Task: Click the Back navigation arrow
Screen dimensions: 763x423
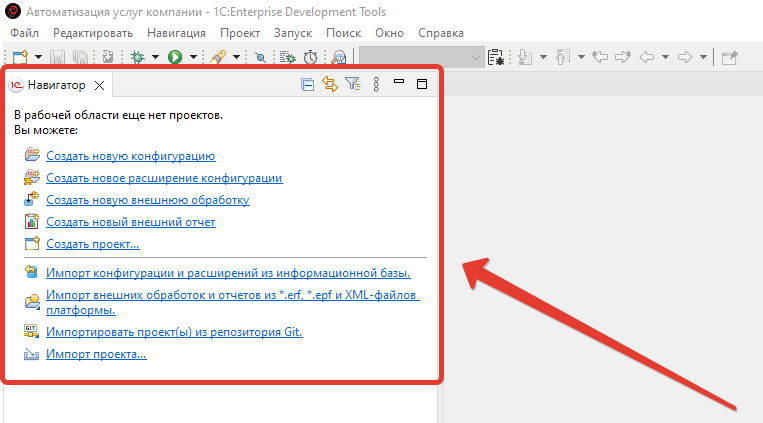Action: pos(647,57)
